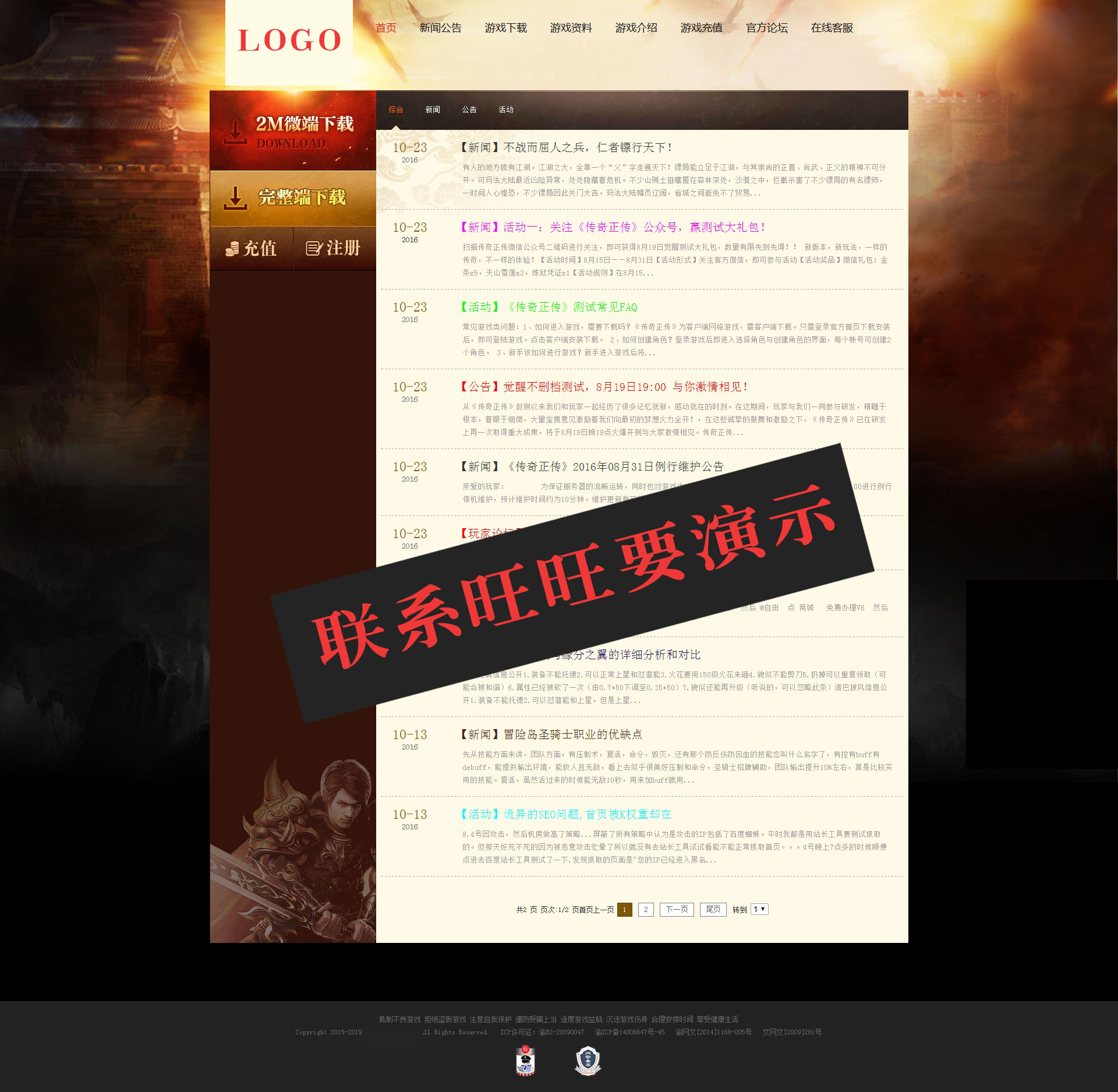
Task: Open the 注册 register button
Action: click(334, 249)
